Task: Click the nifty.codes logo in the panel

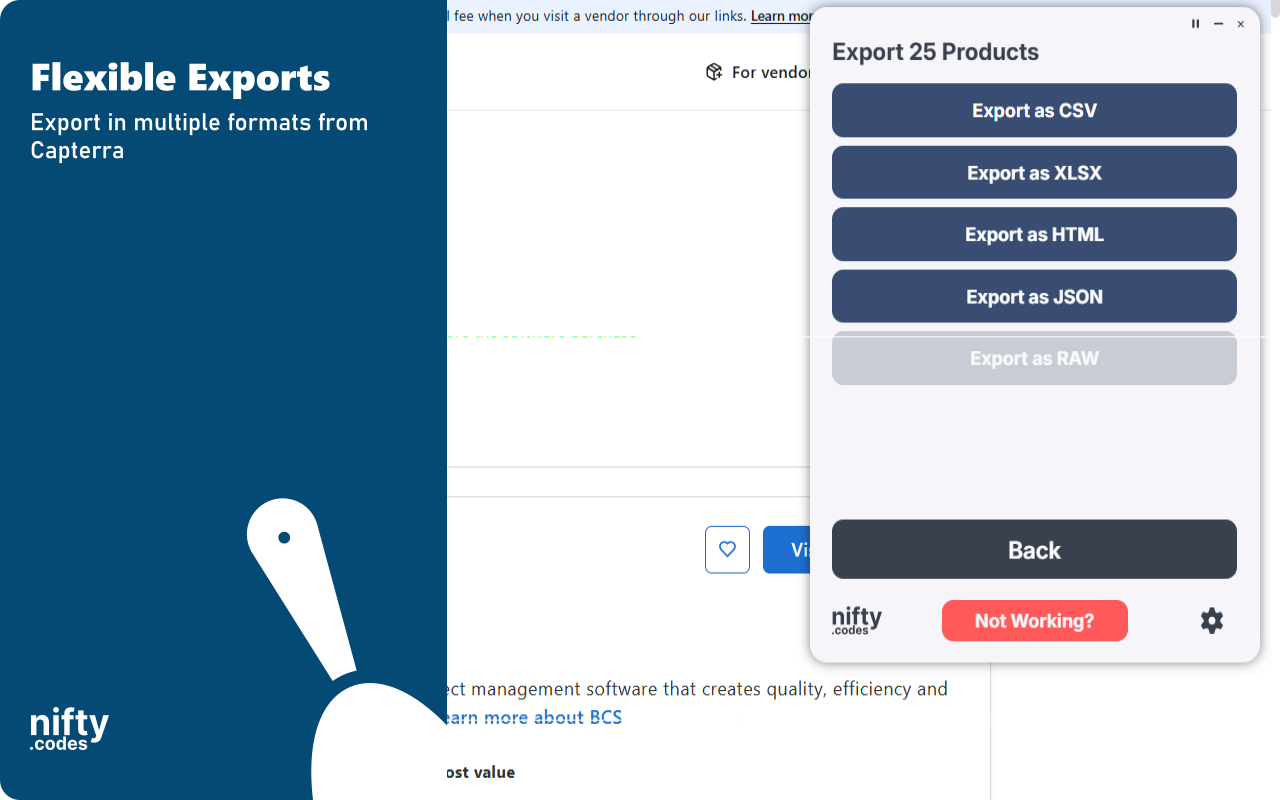Action: click(857, 621)
